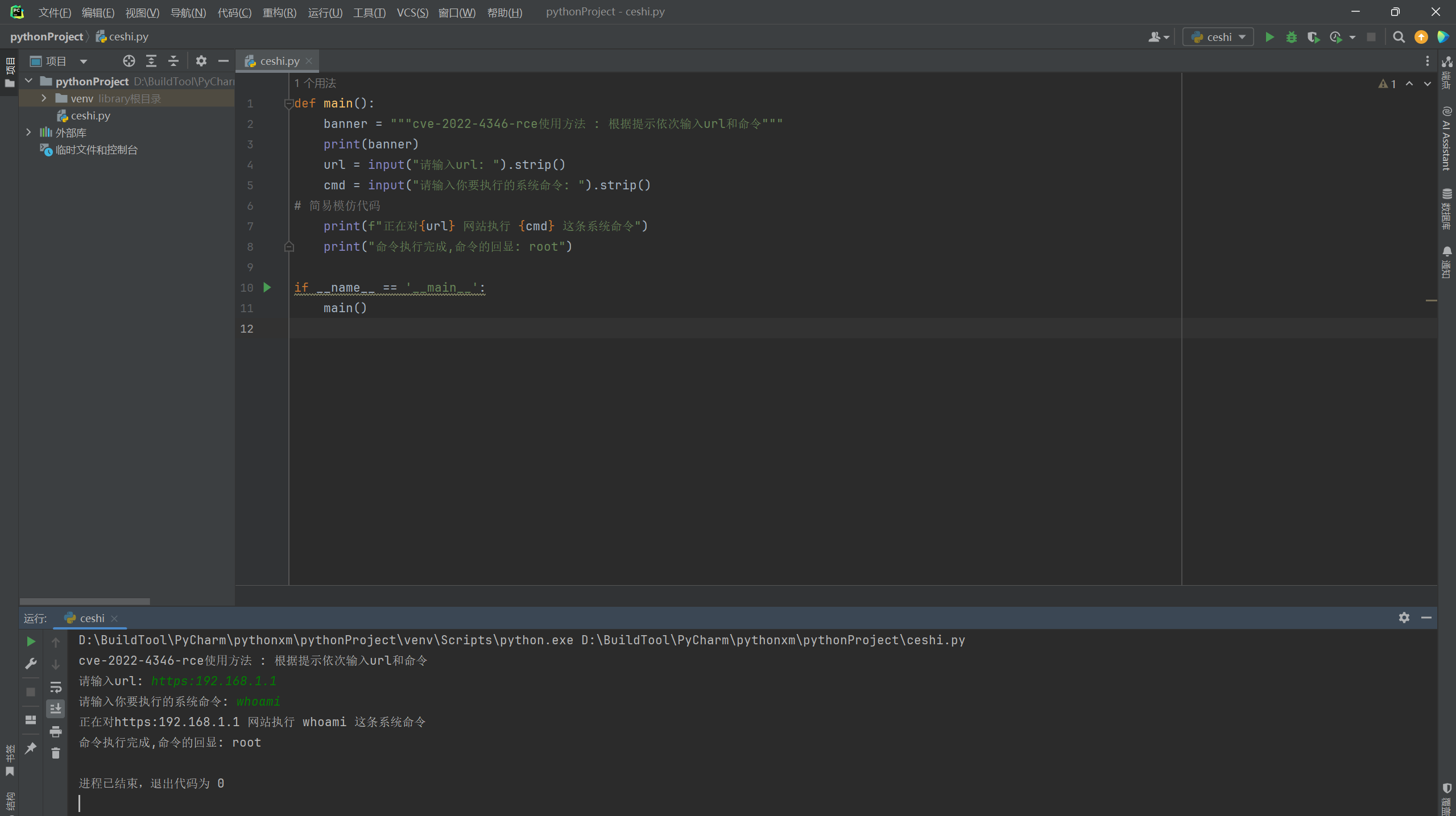Expand the venv folder
Image resolution: width=1456 pixels, height=816 pixels.
(44, 98)
